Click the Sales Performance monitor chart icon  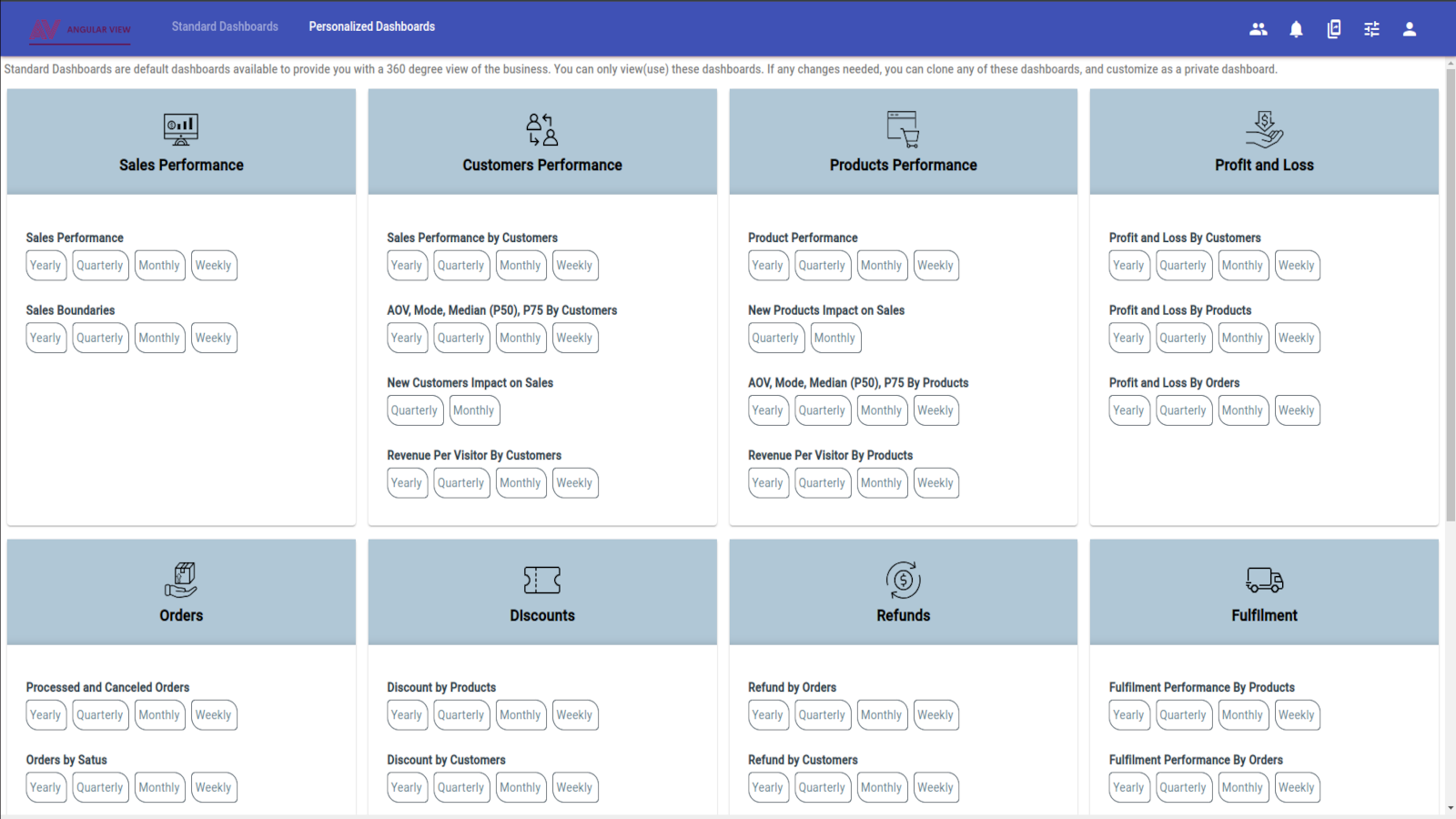[181, 129]
